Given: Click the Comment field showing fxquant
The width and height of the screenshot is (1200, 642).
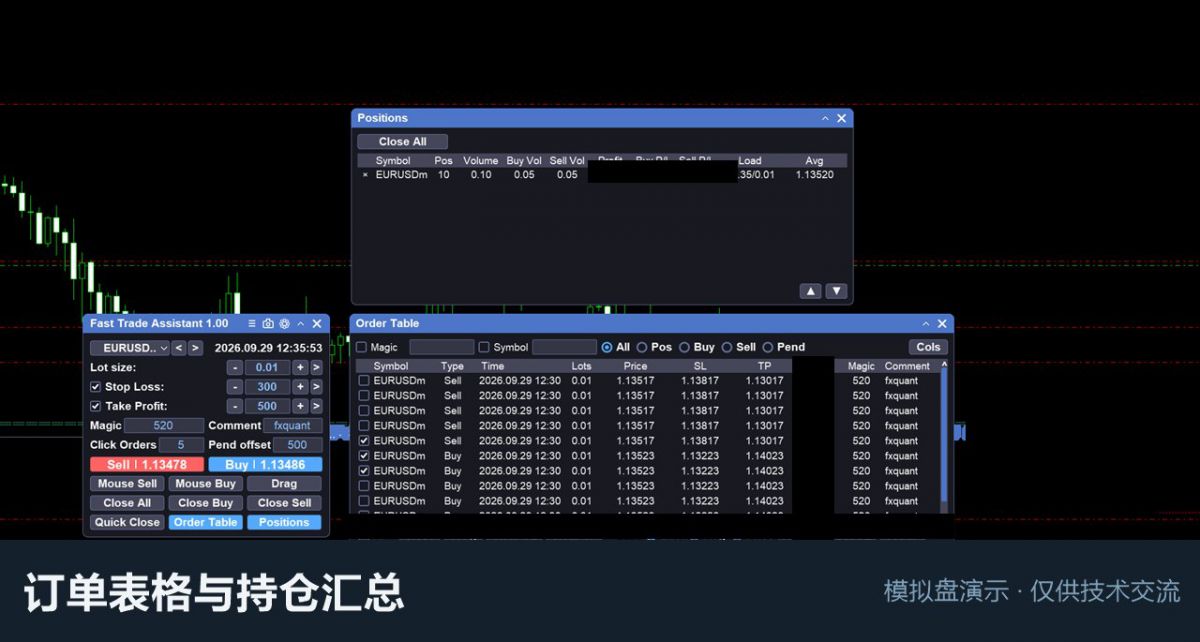Looking at the screenshot, I should pos(292,426).
